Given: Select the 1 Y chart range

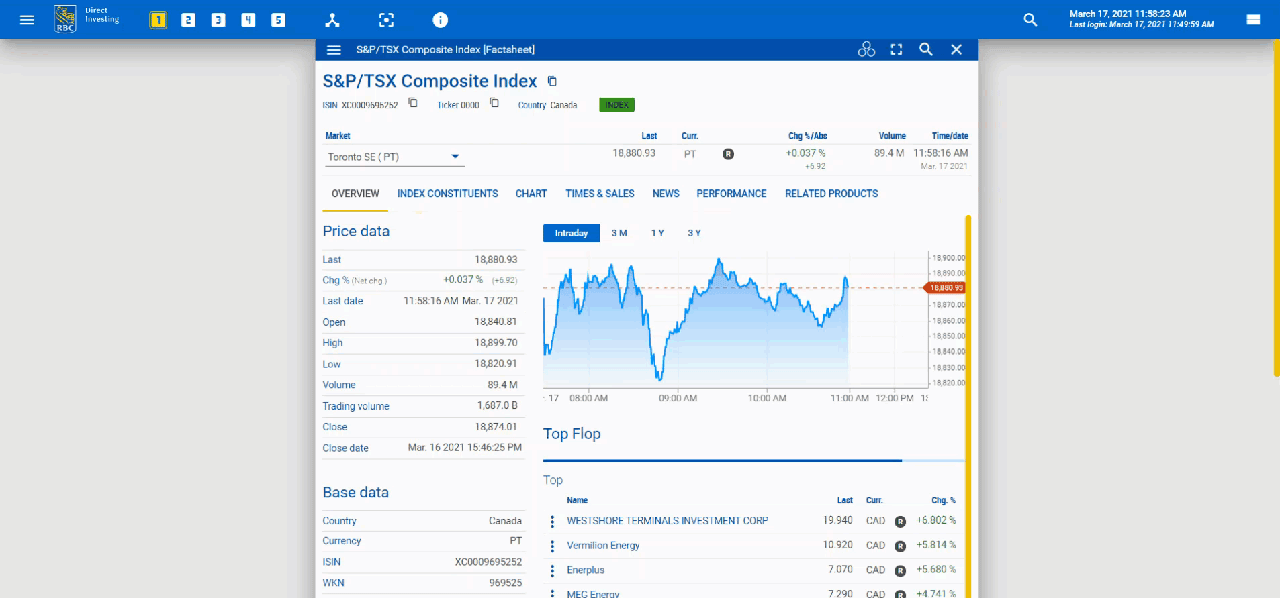Looking at the screenshot, I should tap(657, 233).
